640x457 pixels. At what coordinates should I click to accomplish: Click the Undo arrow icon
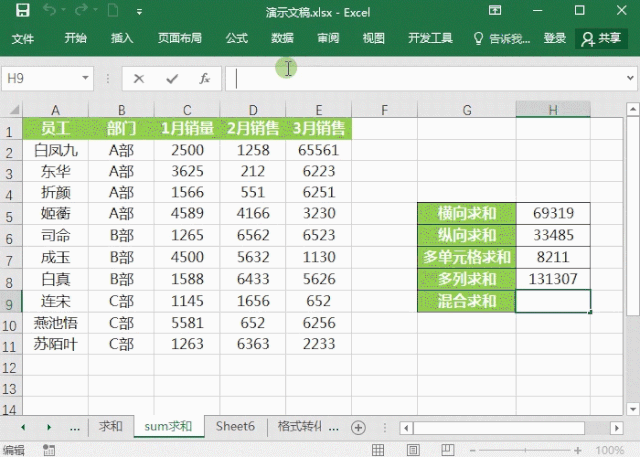click(x=49, y=10)
